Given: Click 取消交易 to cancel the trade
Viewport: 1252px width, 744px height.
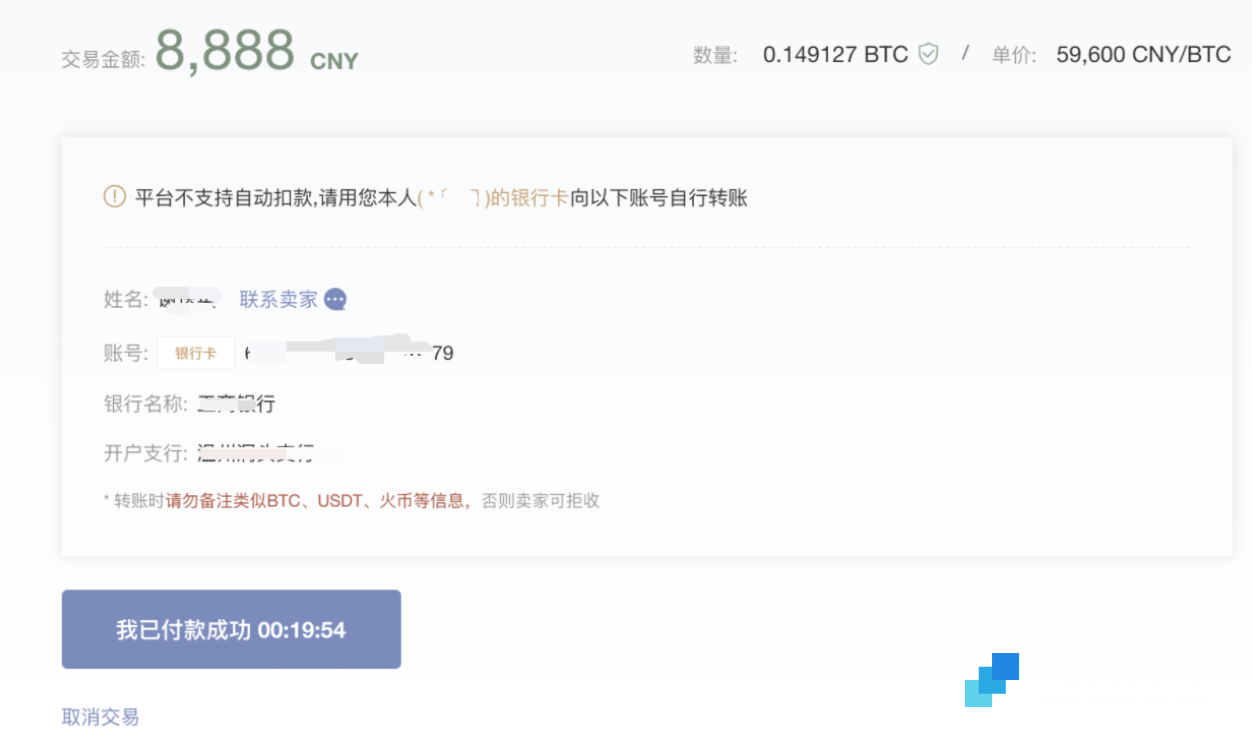Looking at the screenshot, I should (x=99, y=717).
